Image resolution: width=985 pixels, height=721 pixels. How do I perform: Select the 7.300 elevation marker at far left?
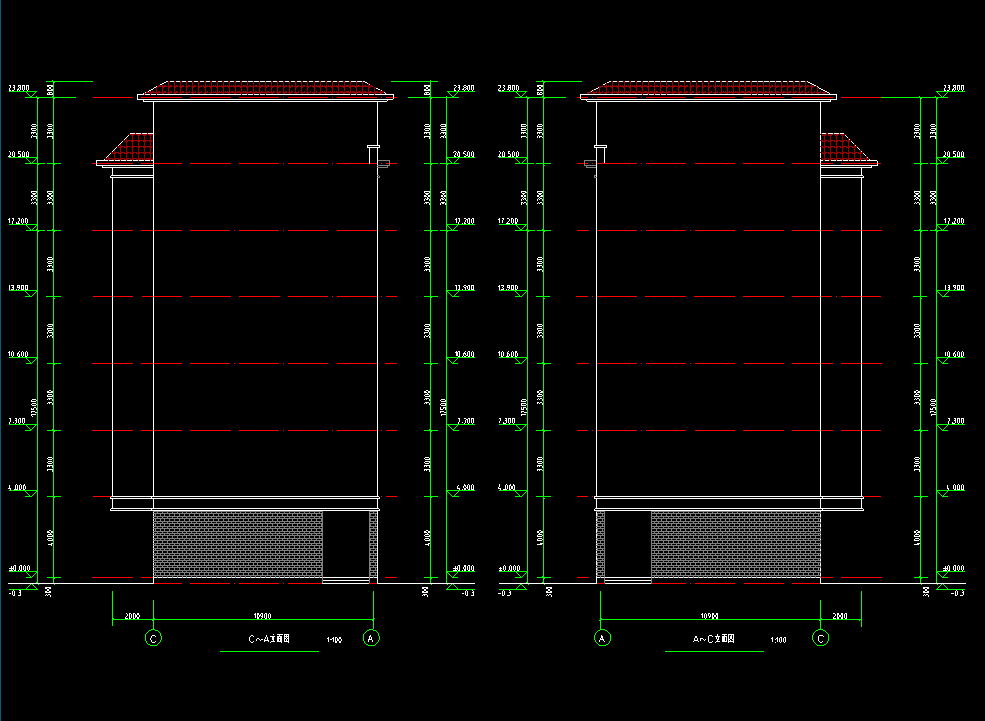(x=18, y=421)
